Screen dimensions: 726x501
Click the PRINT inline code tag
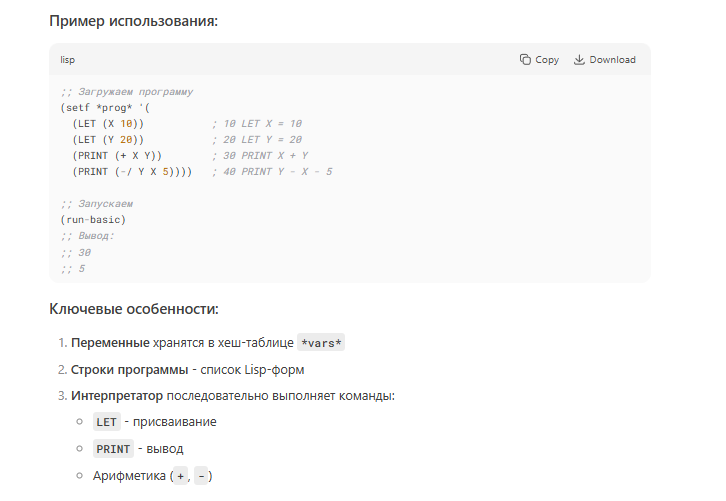click(x=113, y=449)
